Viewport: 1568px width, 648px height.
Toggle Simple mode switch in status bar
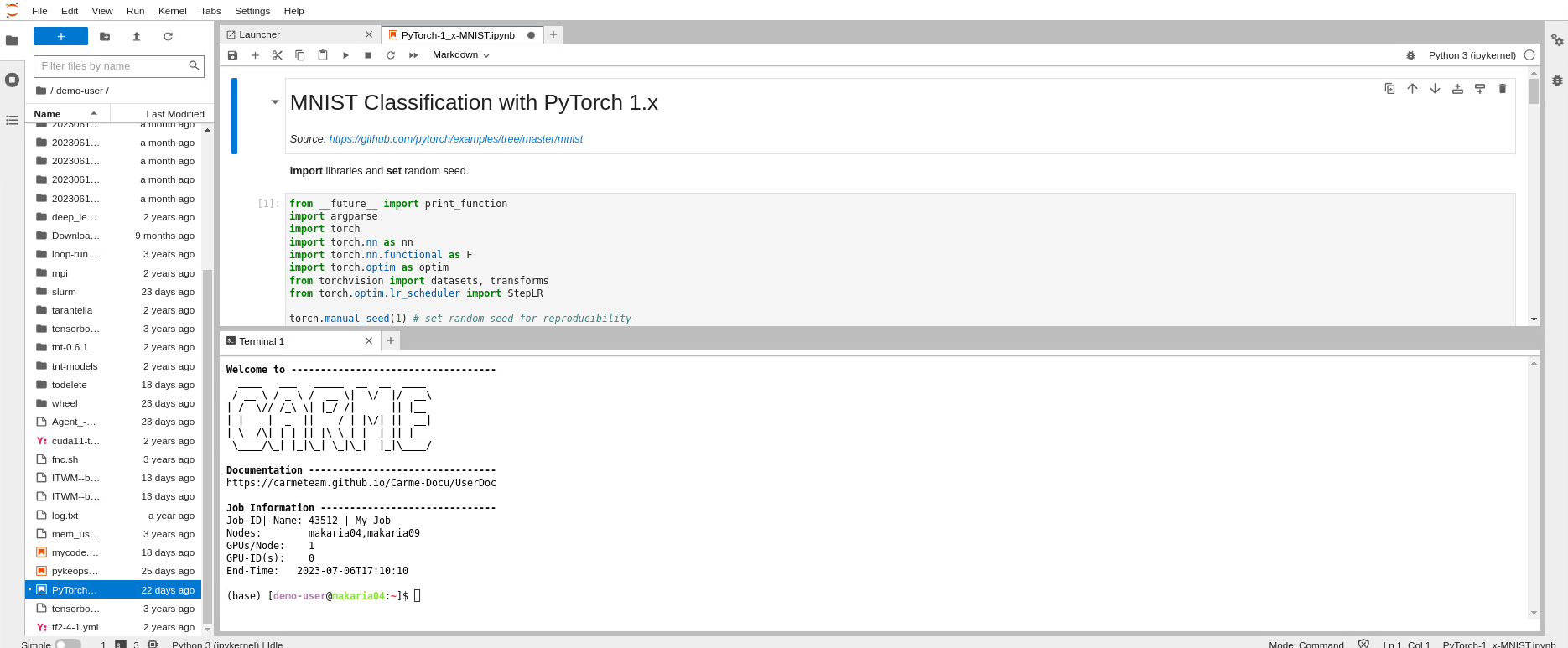point(68,645)
